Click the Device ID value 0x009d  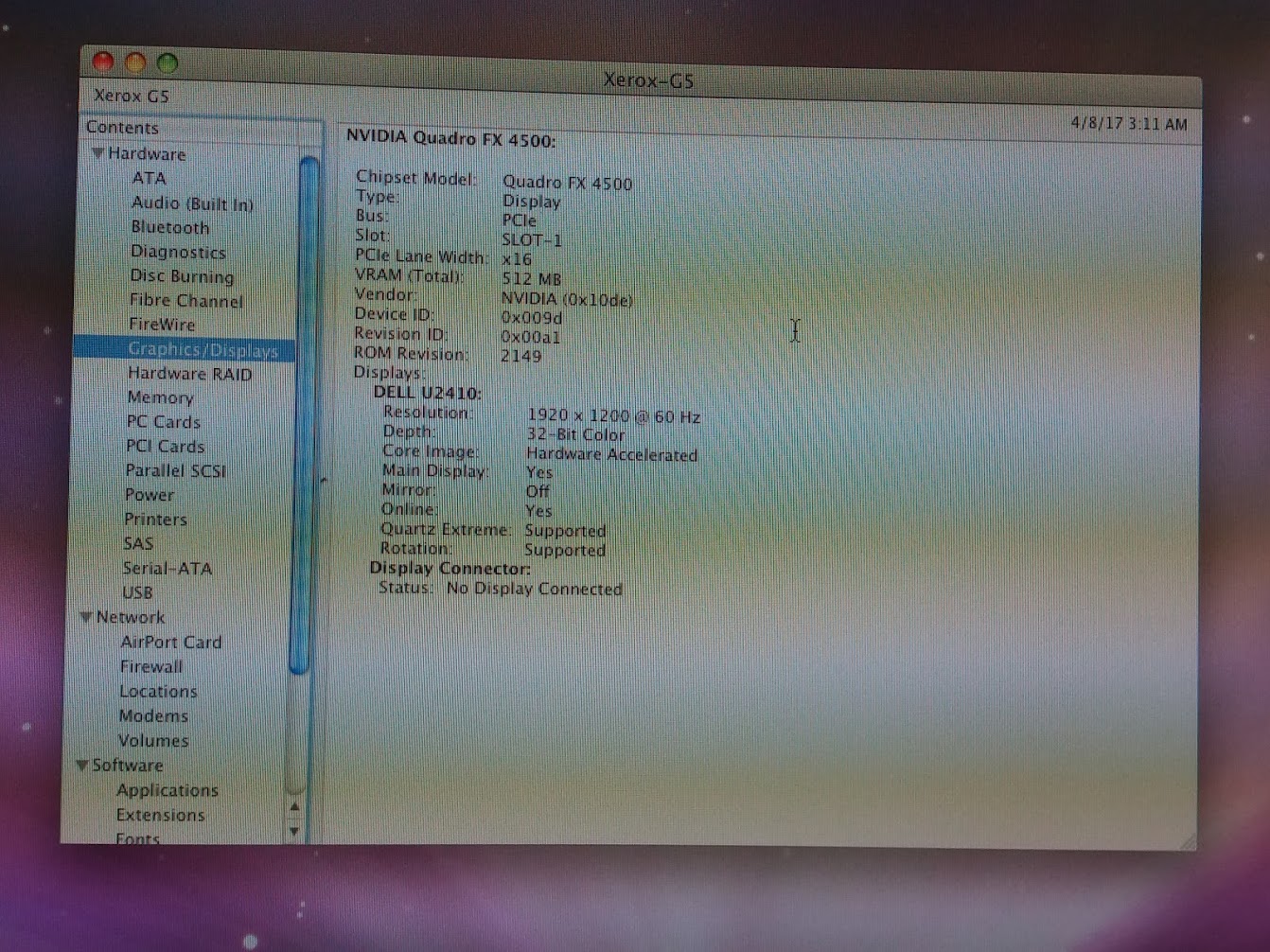pyautogui.click(x=531, y=318)
